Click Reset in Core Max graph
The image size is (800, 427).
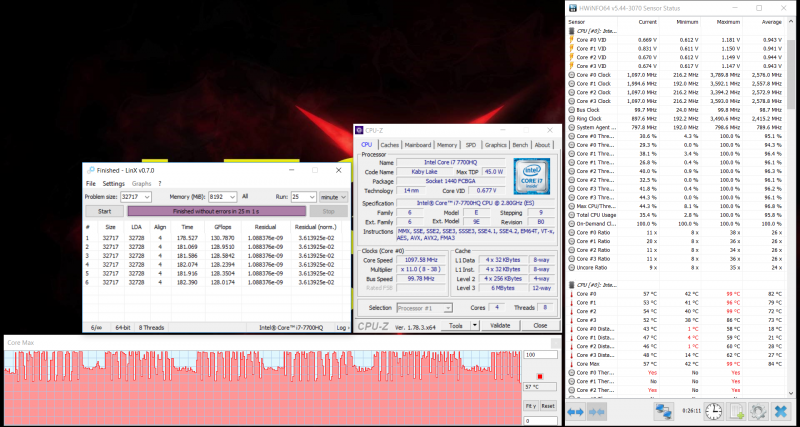pyautogui.click(x=547, y=406)
